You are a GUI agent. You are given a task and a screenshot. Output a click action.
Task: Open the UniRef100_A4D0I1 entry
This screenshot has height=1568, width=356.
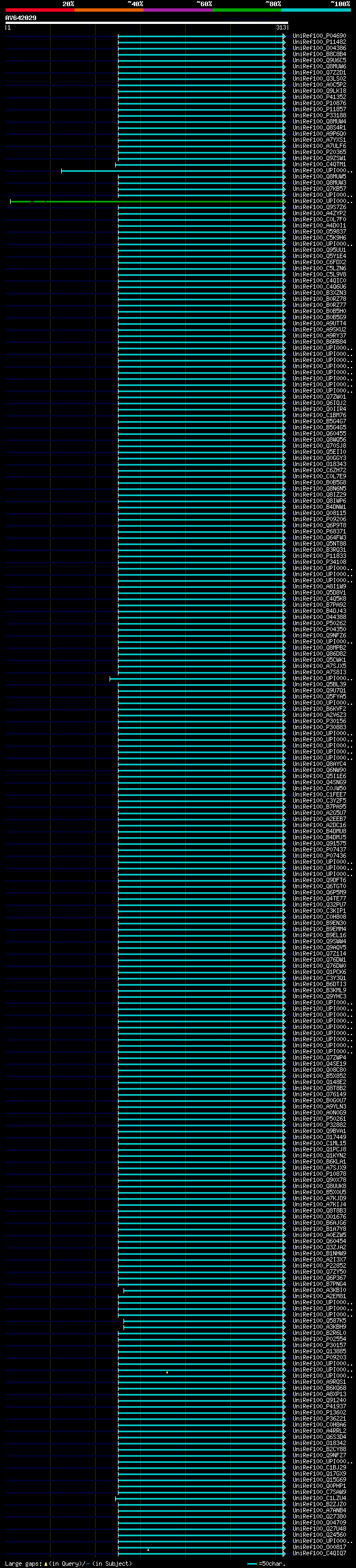(319, 225)
